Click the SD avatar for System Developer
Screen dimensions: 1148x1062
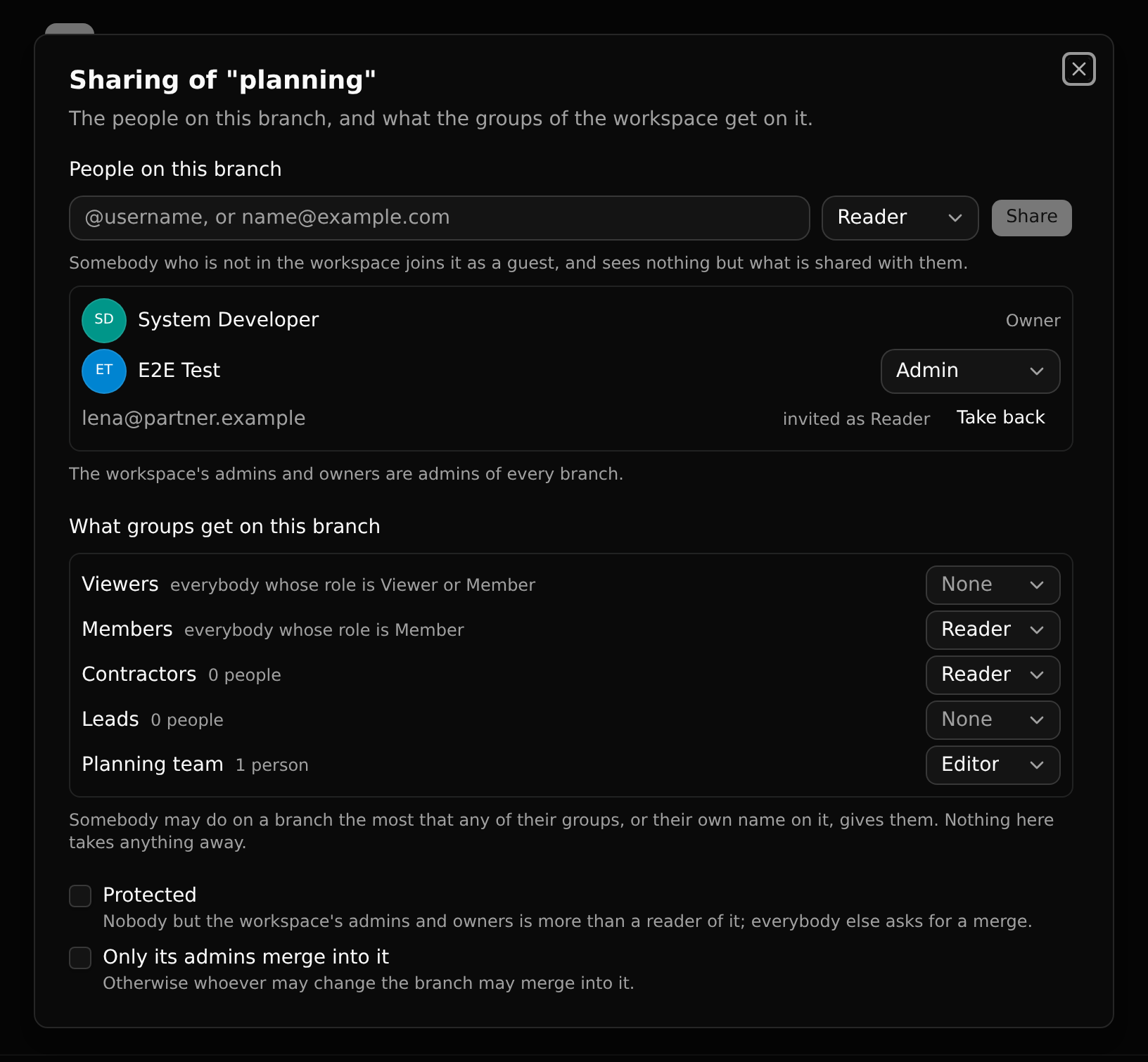(104, 320)
